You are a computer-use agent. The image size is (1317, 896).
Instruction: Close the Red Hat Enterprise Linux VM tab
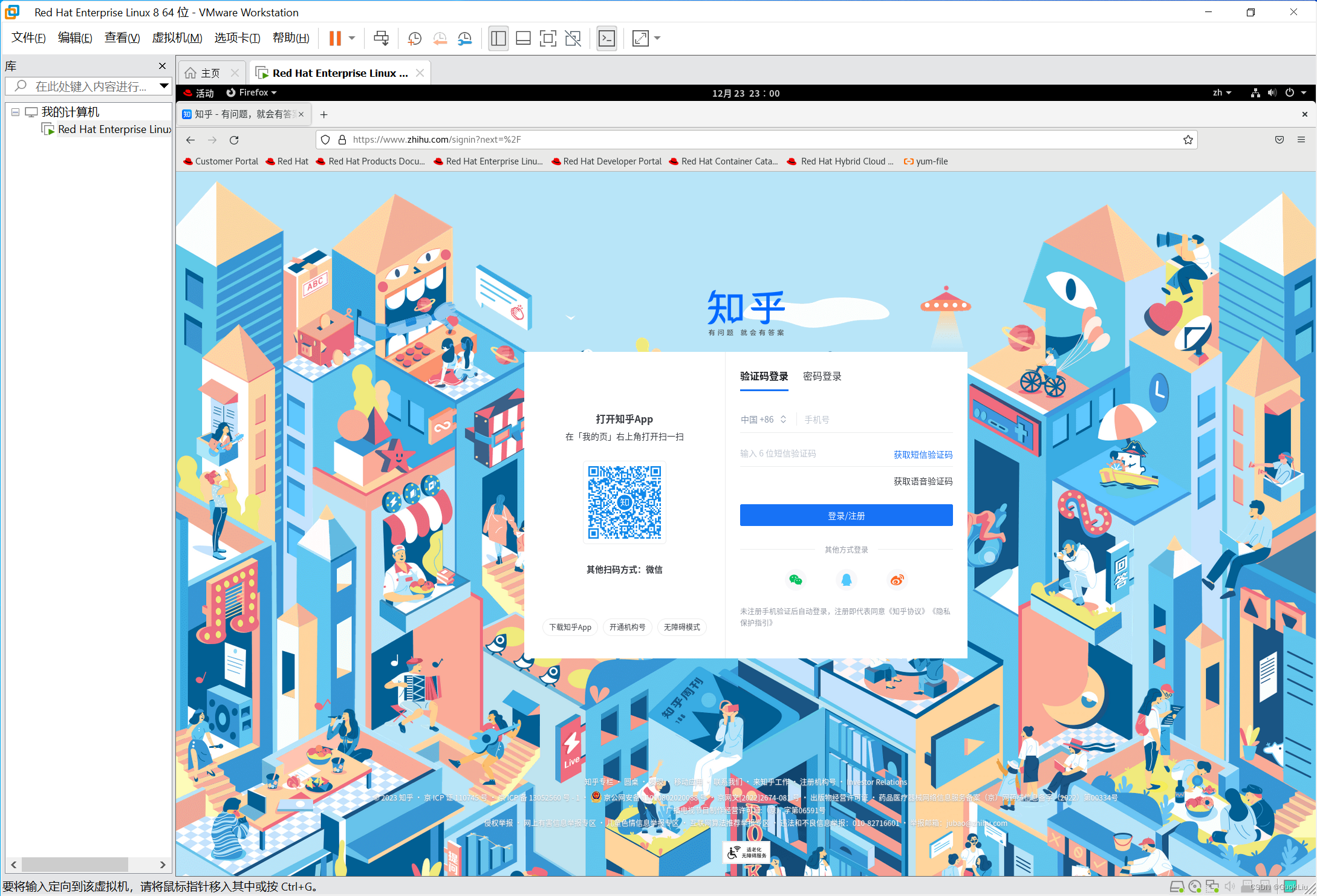pos(420,73)
